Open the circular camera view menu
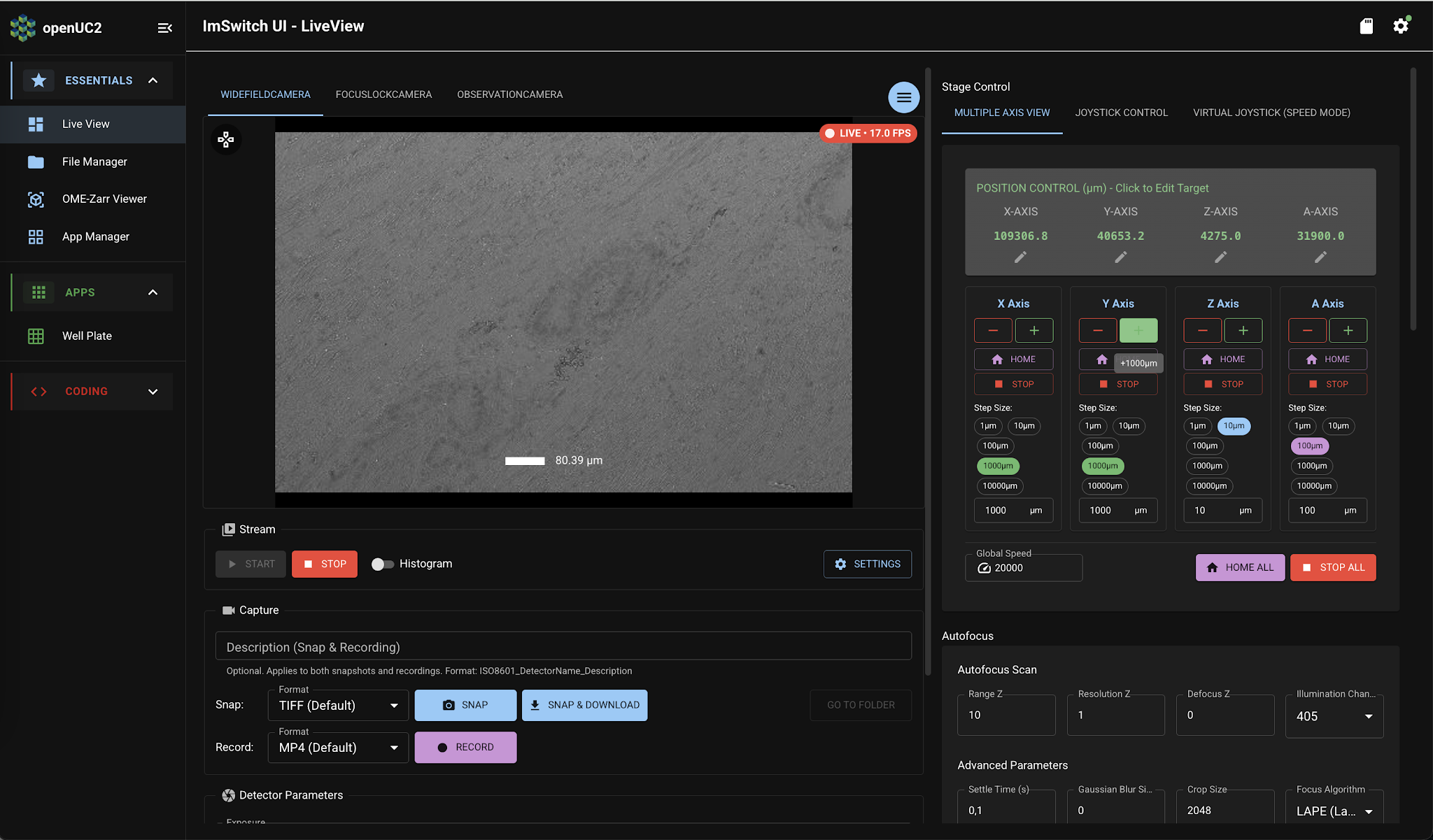The width and height of the screenshot is (1433, 840). [x=903, y=97]
